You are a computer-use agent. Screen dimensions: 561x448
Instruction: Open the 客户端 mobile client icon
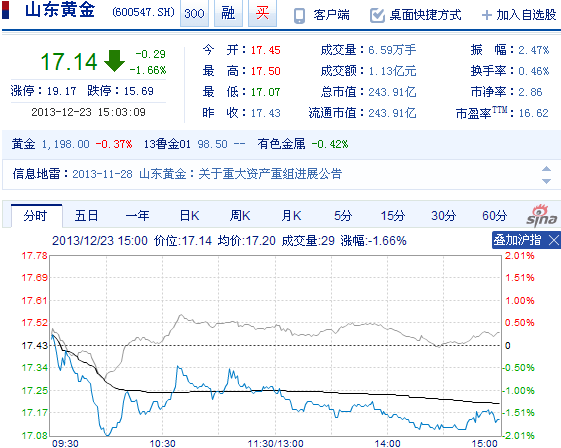[299, 15]
